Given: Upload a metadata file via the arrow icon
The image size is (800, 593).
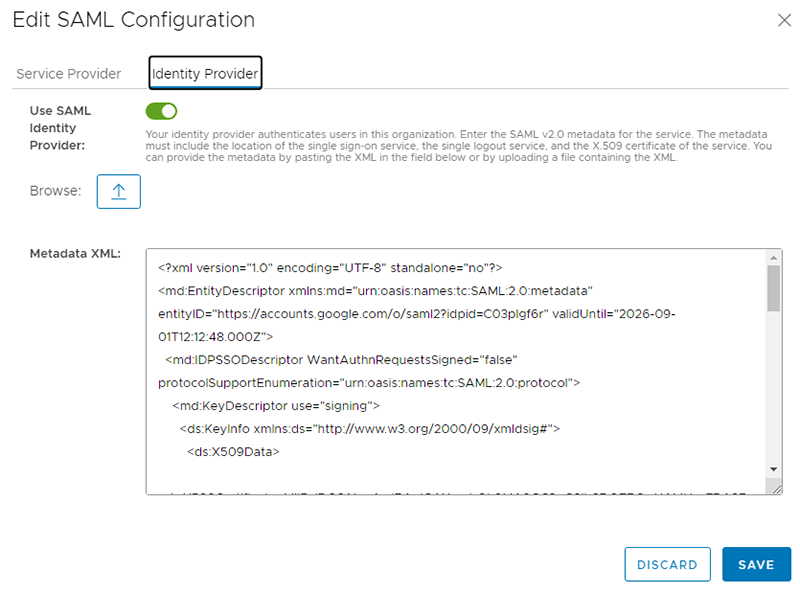Looking at the screenshot, I should click(x=118, y=191).
